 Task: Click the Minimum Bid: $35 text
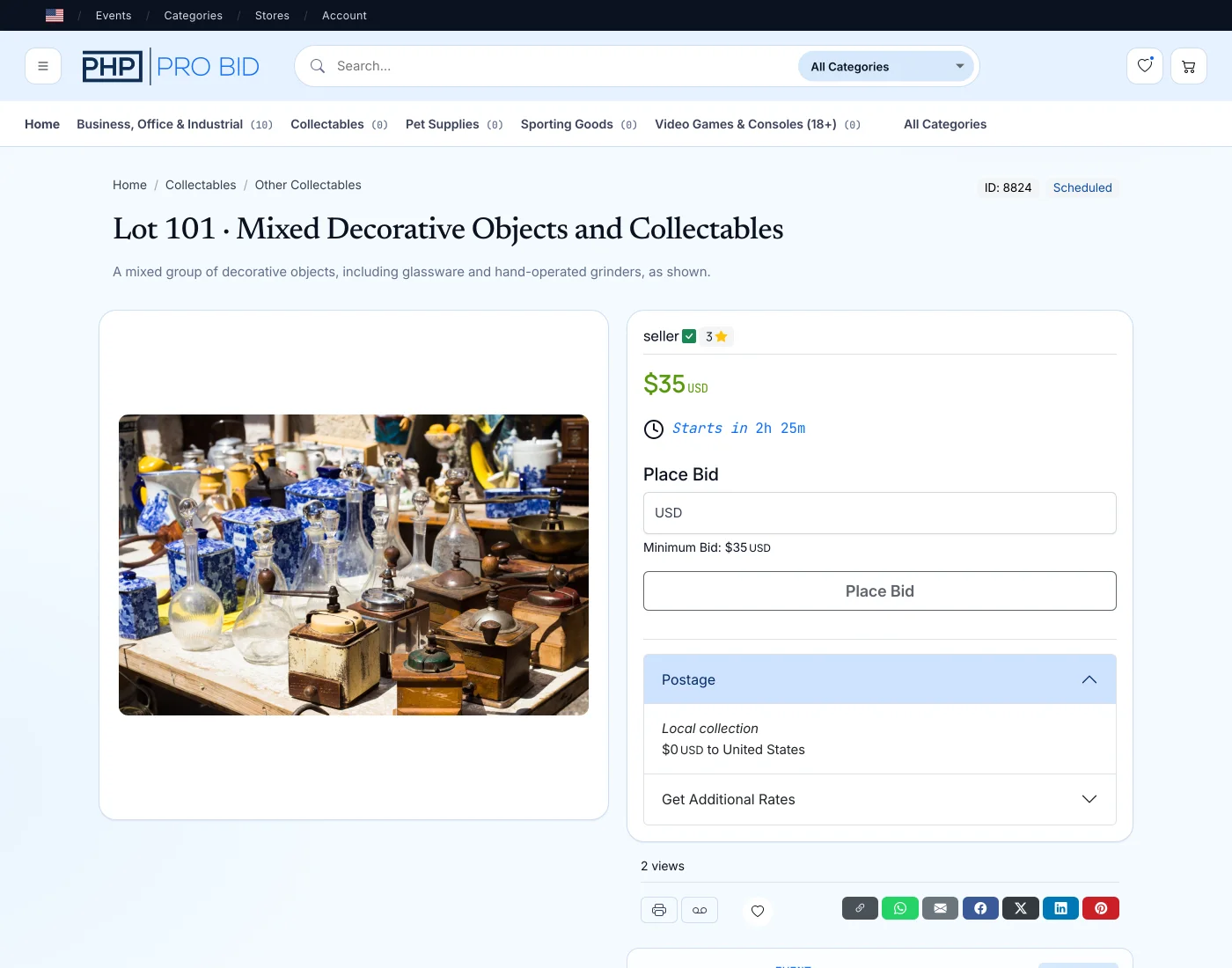click(x=707, y=547)
